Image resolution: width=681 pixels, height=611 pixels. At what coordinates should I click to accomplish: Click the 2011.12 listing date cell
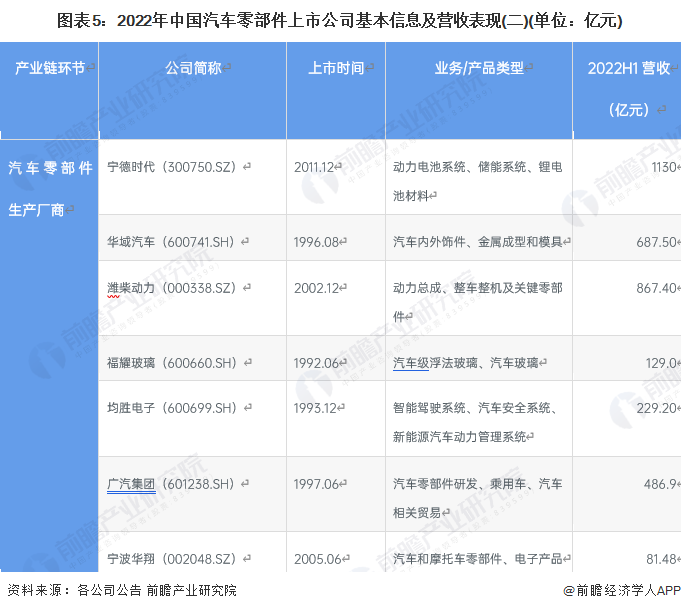tap(319, 167)
